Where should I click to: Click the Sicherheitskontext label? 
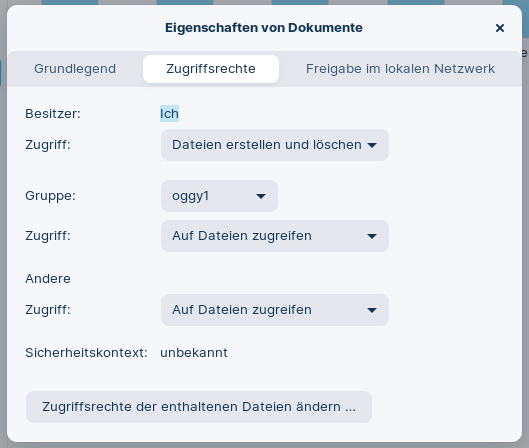(x=86, y=353)
